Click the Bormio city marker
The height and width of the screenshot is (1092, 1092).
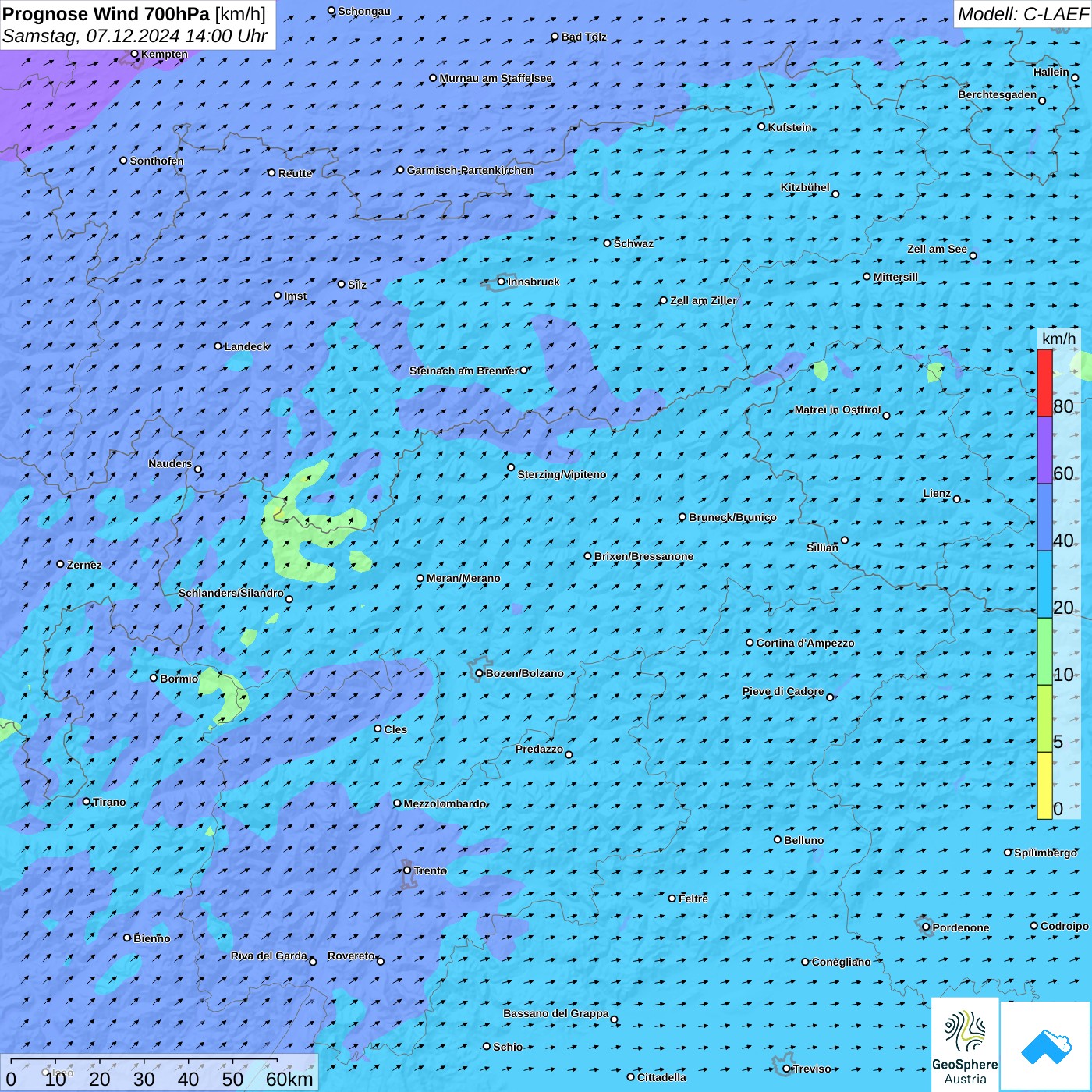pos(154,678)
